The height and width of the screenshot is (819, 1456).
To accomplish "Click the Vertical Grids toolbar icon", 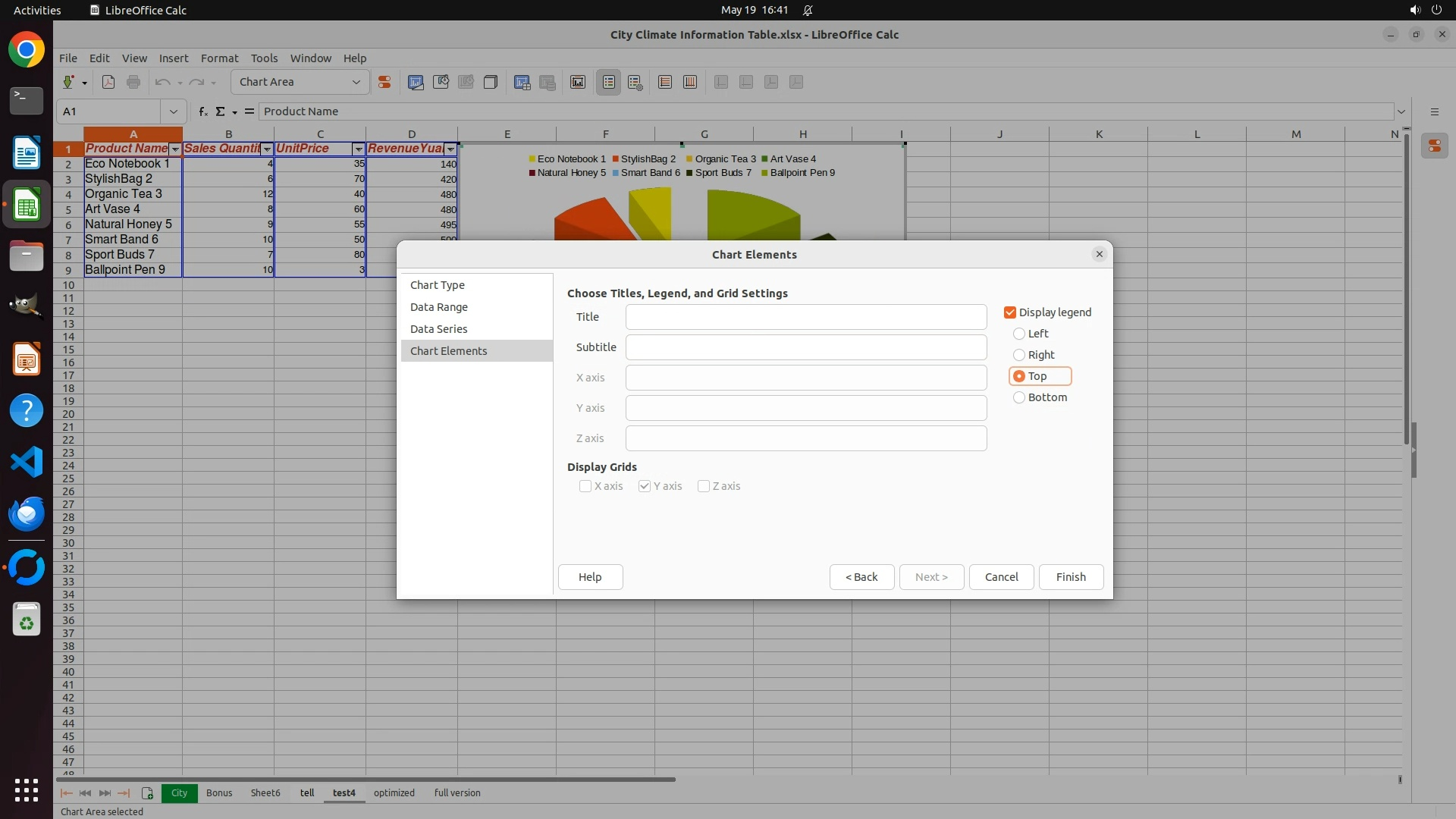I will tap(690, 82).
